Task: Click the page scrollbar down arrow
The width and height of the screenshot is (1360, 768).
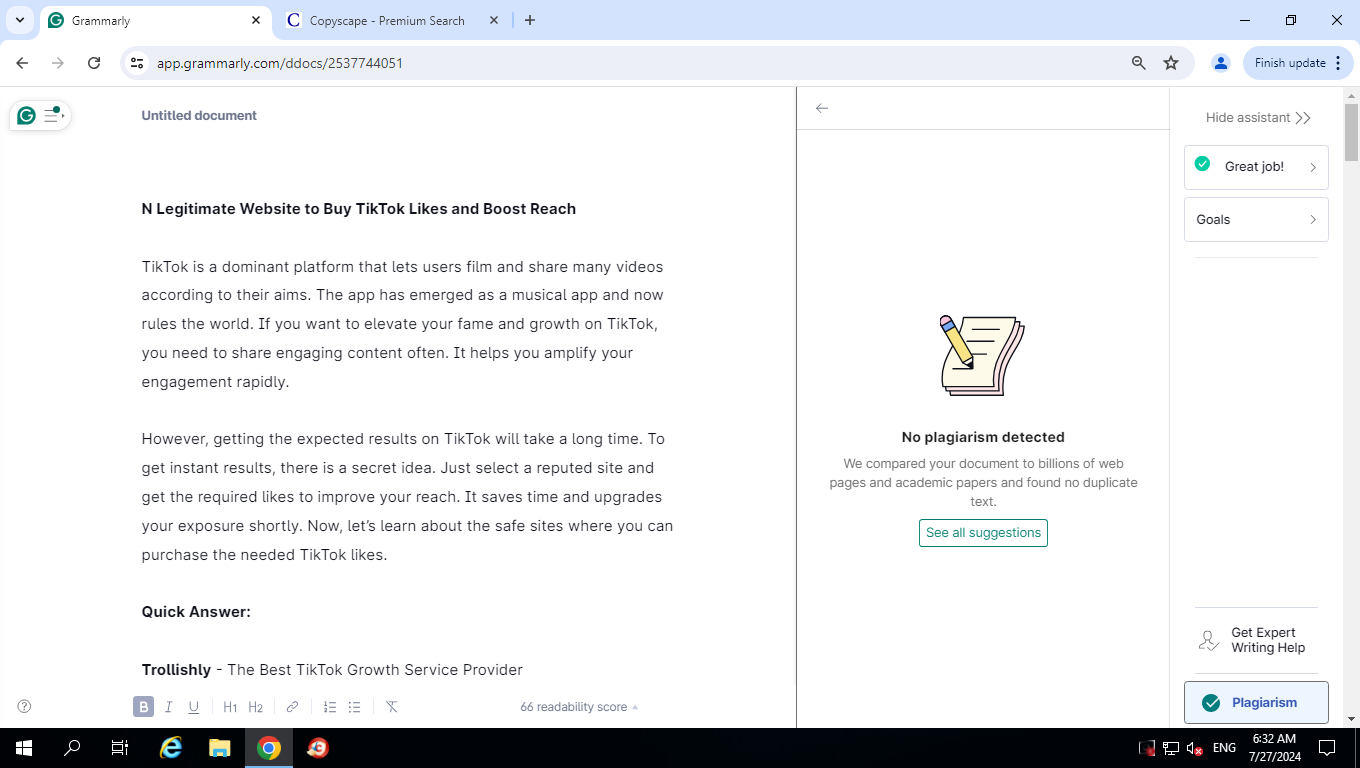Action: tap(1351, 718)
